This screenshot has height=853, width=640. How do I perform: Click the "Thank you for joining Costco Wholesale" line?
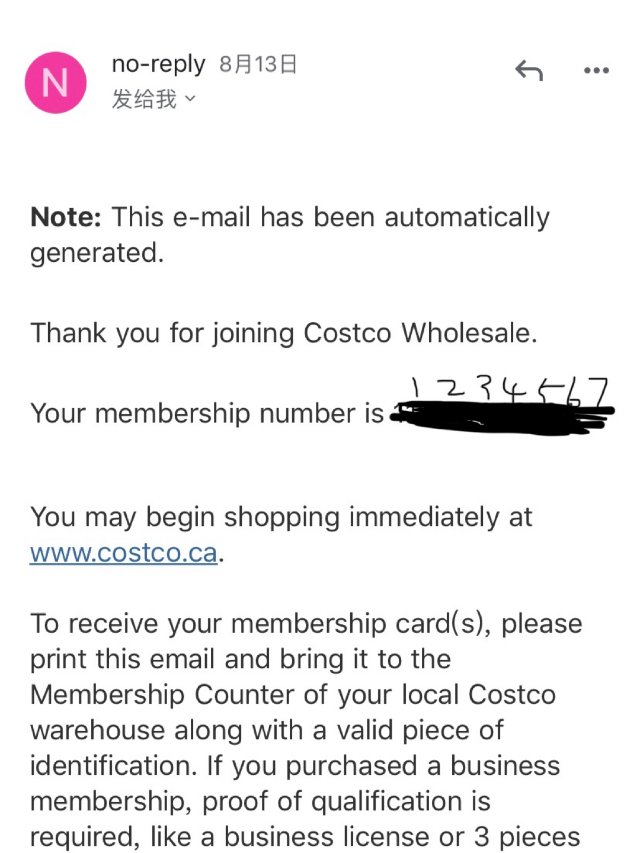point(284,333)
